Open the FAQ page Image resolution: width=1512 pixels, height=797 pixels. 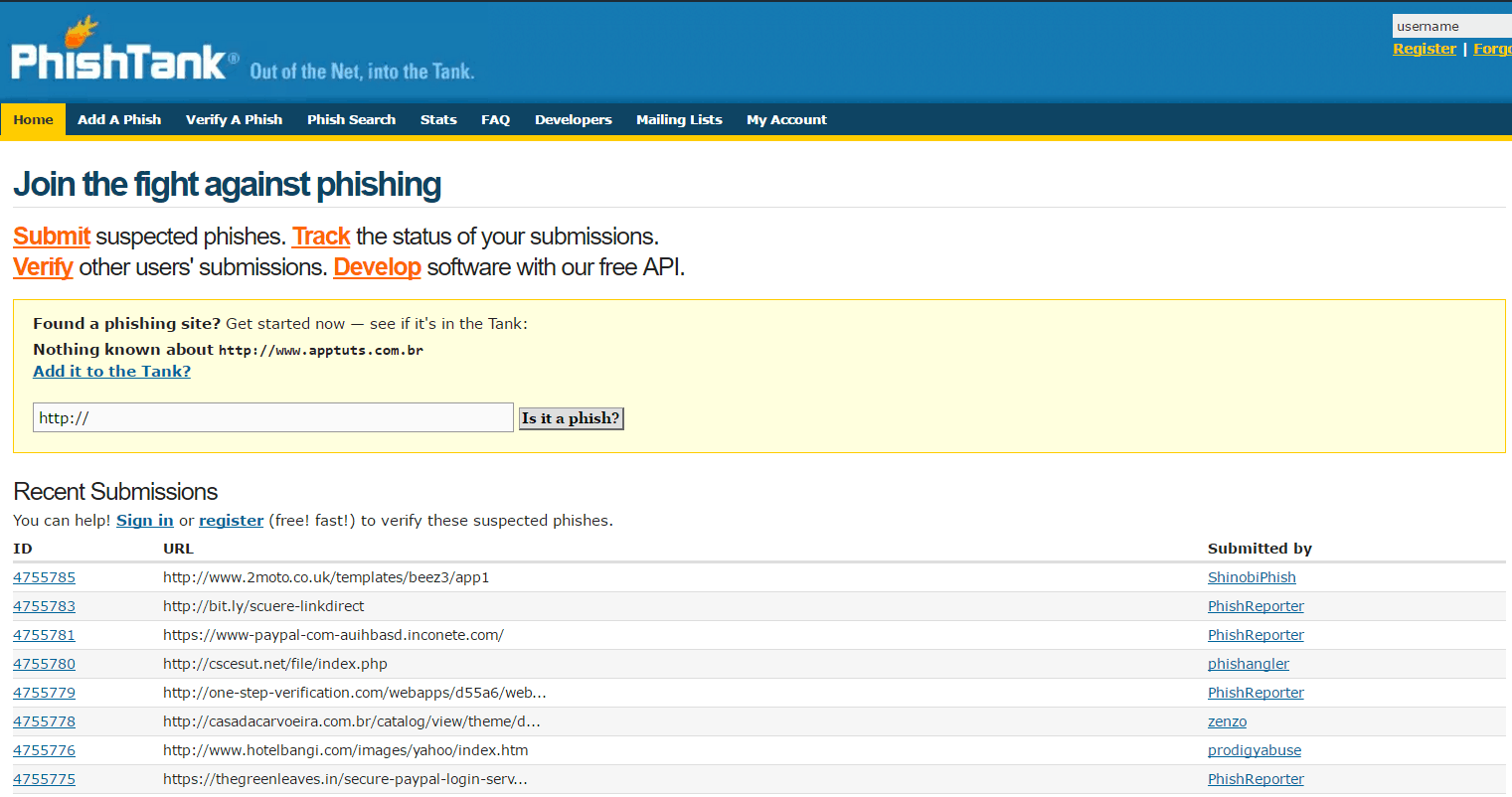click(x=495, y=119)
